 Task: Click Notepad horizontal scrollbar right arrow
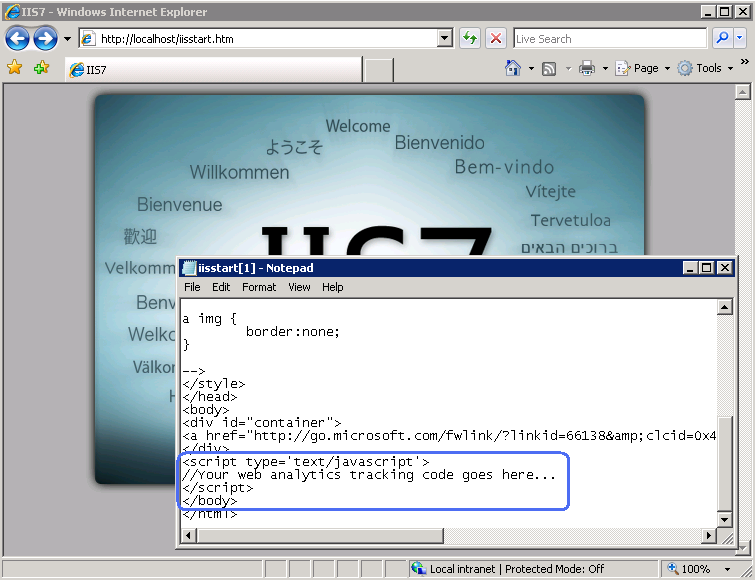pos(709,535)
